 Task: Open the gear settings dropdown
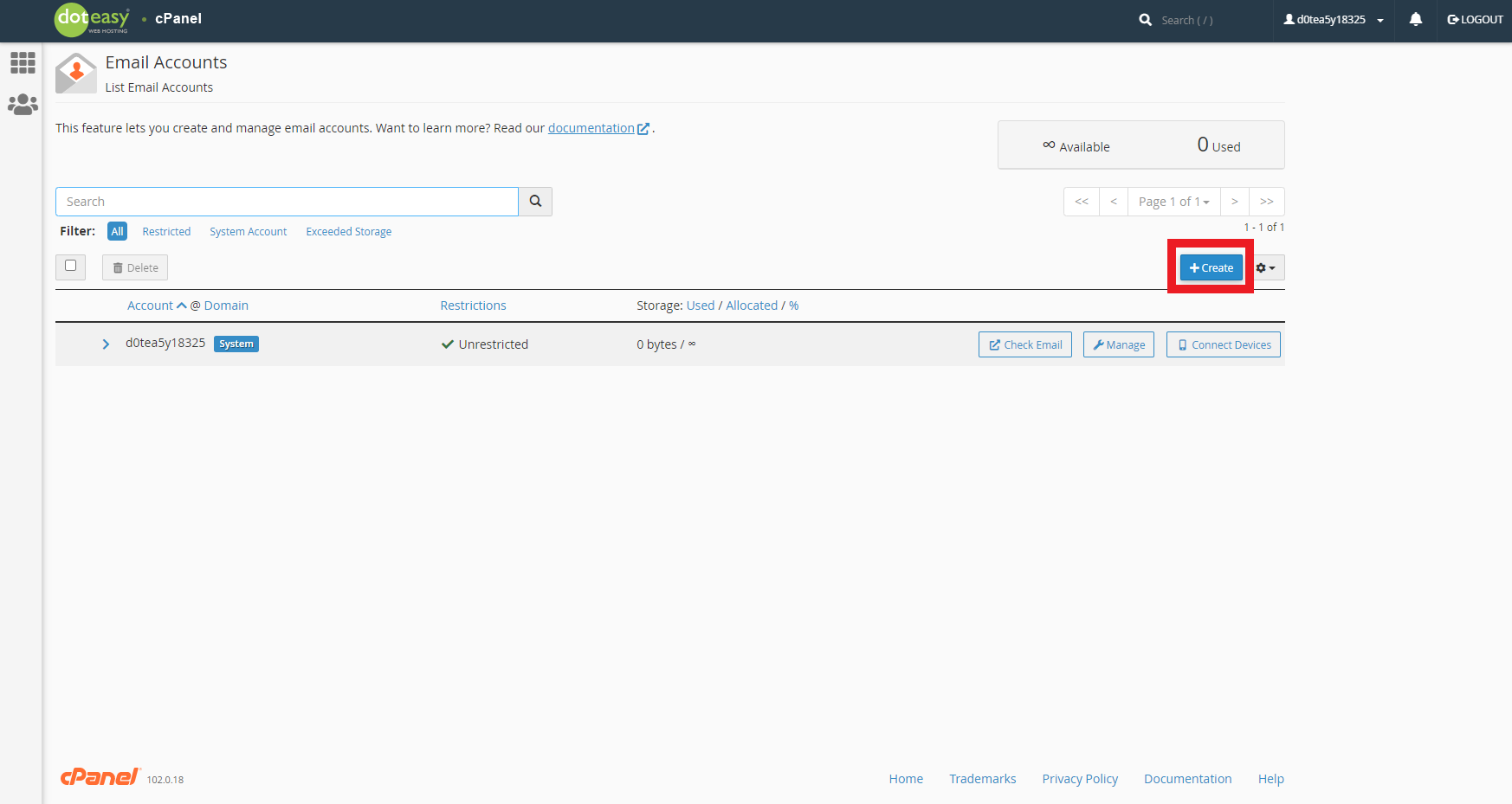tap(1265, 267)
